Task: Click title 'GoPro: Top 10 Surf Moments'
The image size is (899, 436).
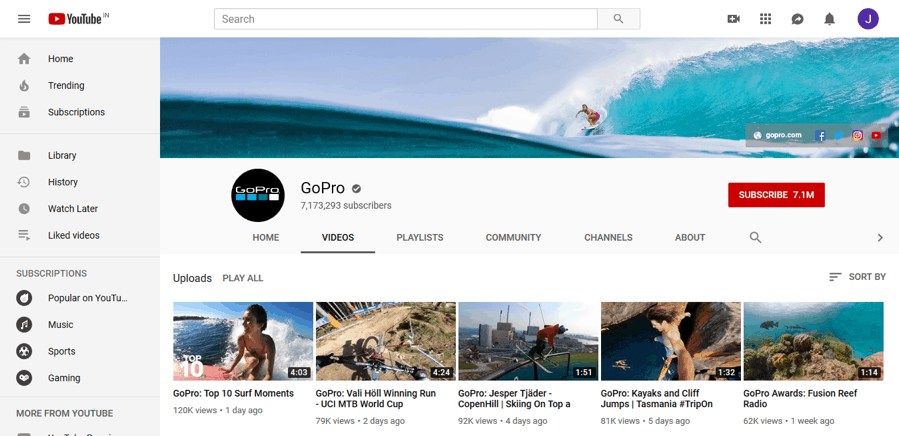Action: click(233, 394)
